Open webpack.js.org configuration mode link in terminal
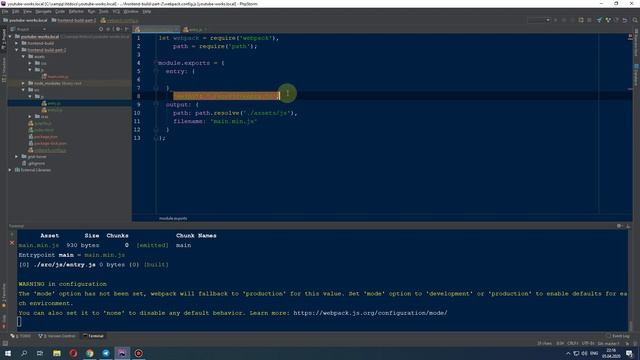 (370, 313)
